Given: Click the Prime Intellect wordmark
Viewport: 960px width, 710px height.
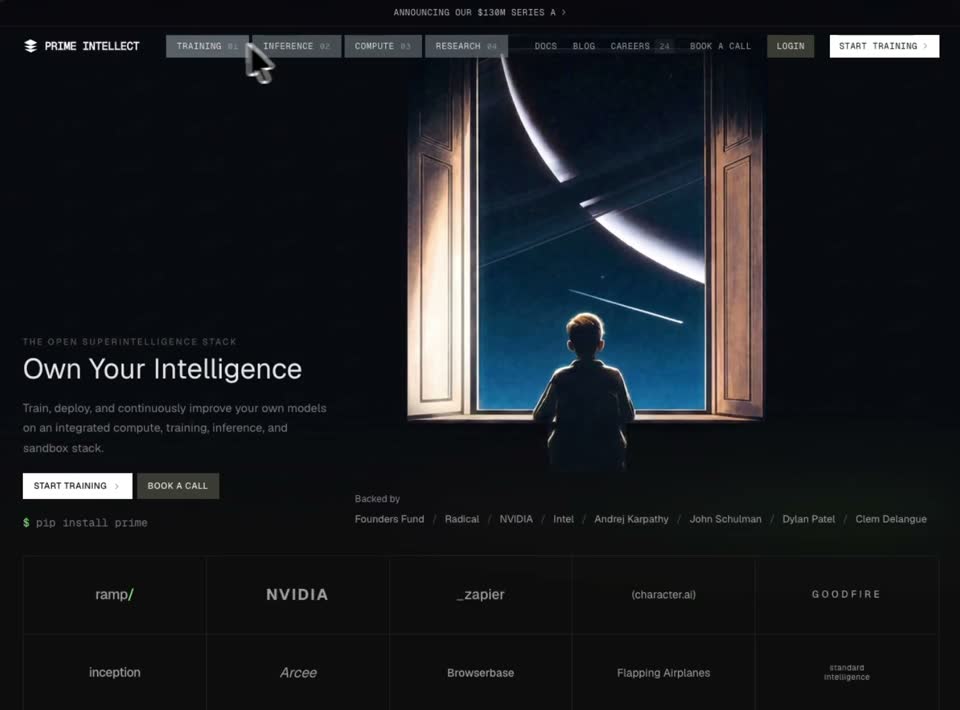Looking at the screenshot, I should click(92, 46).
